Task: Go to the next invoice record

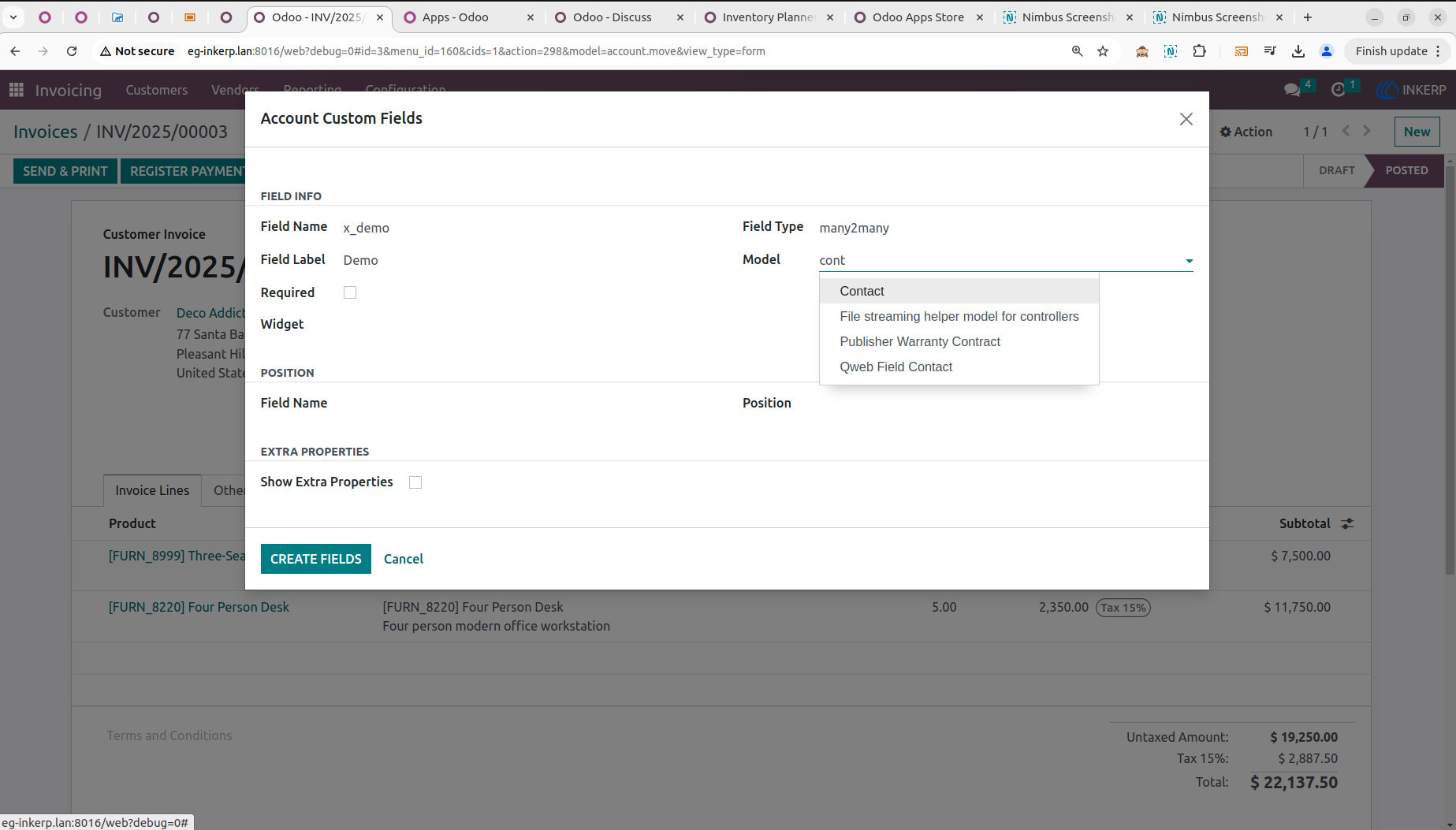Action: click(x=1367, y=131)
